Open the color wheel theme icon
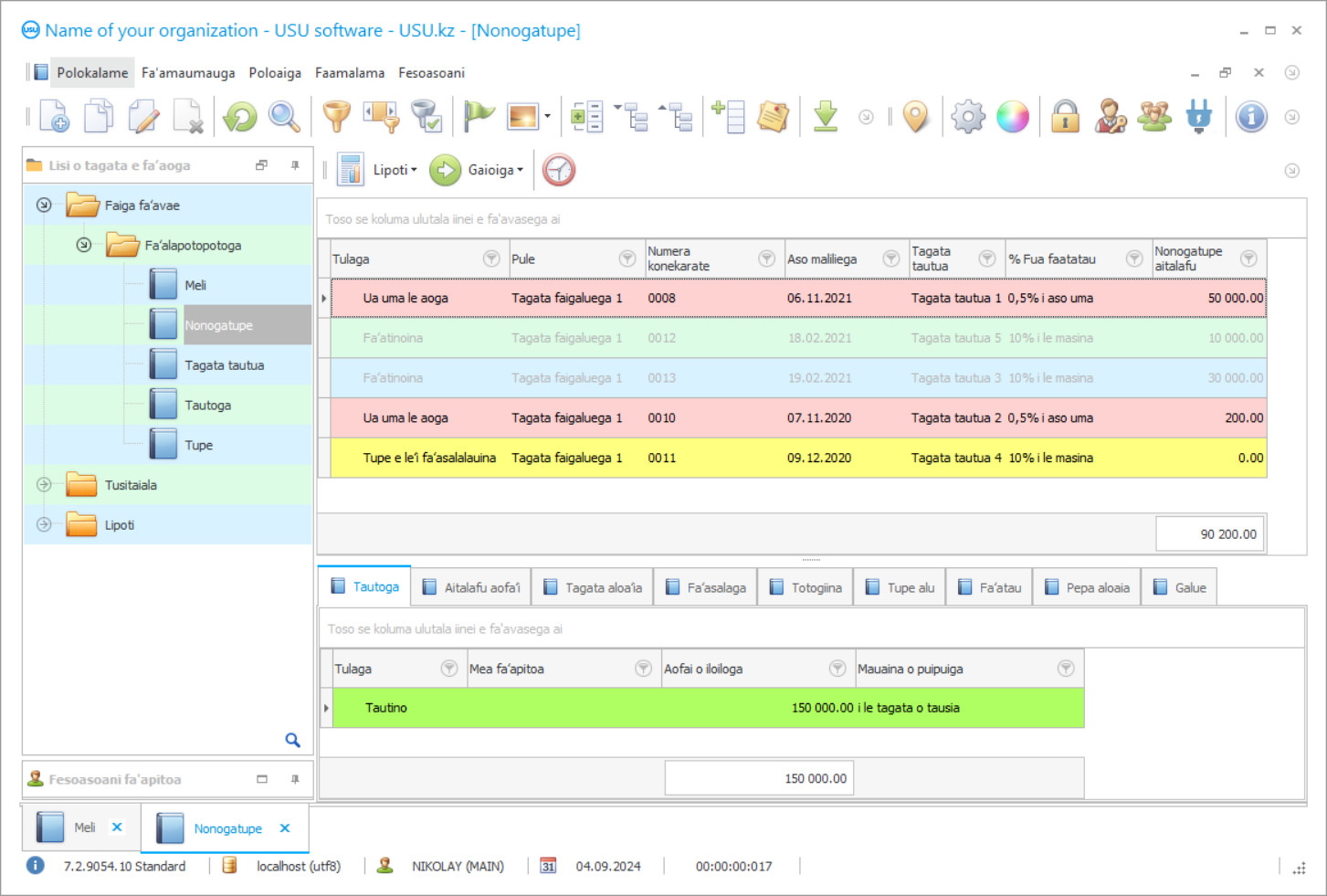 tap(1013, 117)
